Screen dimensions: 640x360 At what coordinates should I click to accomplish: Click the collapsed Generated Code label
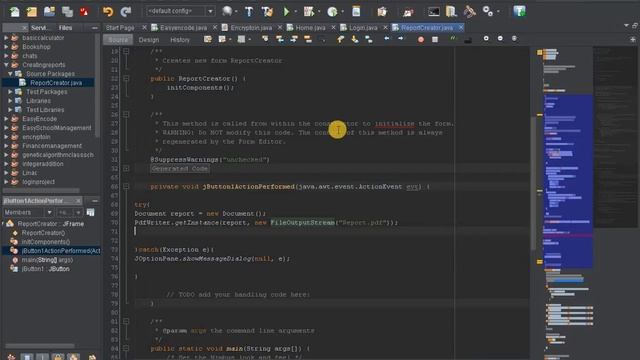click(180, 169)
